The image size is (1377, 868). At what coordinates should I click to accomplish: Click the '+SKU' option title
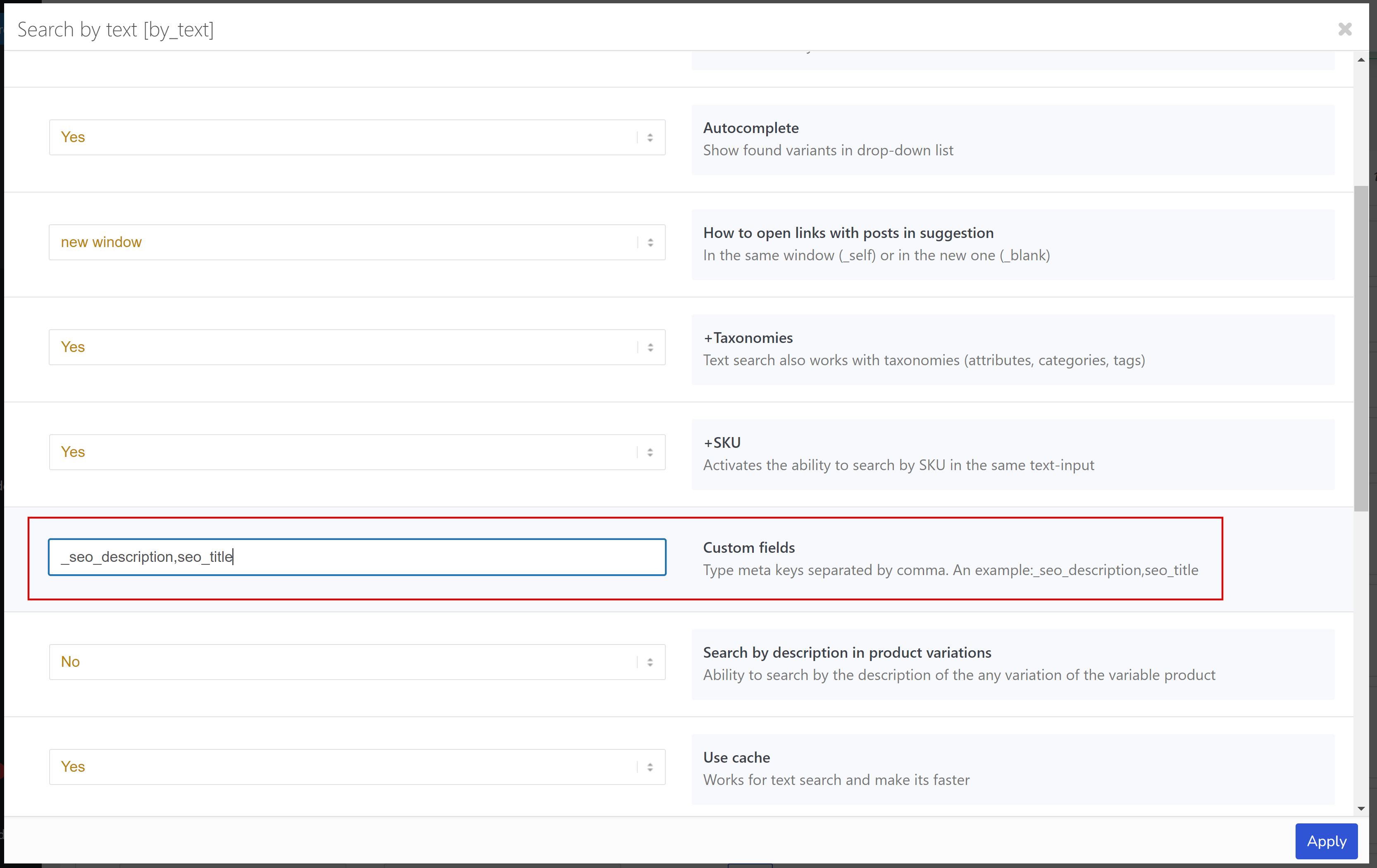[x=722, y=442]
